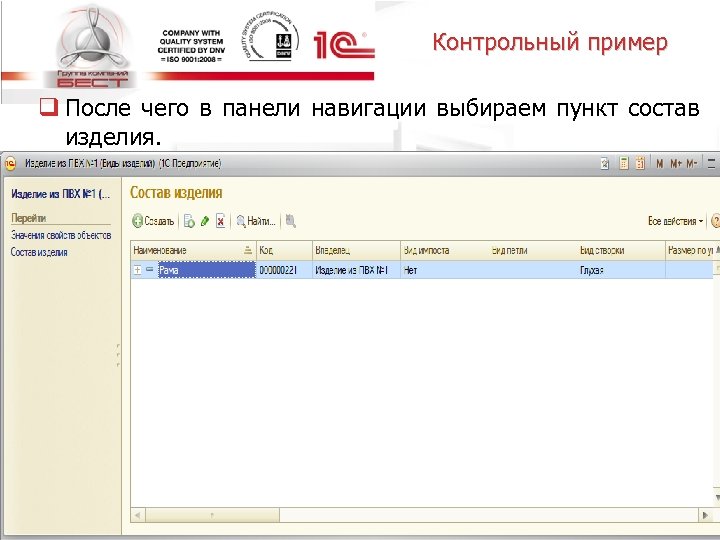Open the Все действия dropdown menu

click(x=675, y=221)
